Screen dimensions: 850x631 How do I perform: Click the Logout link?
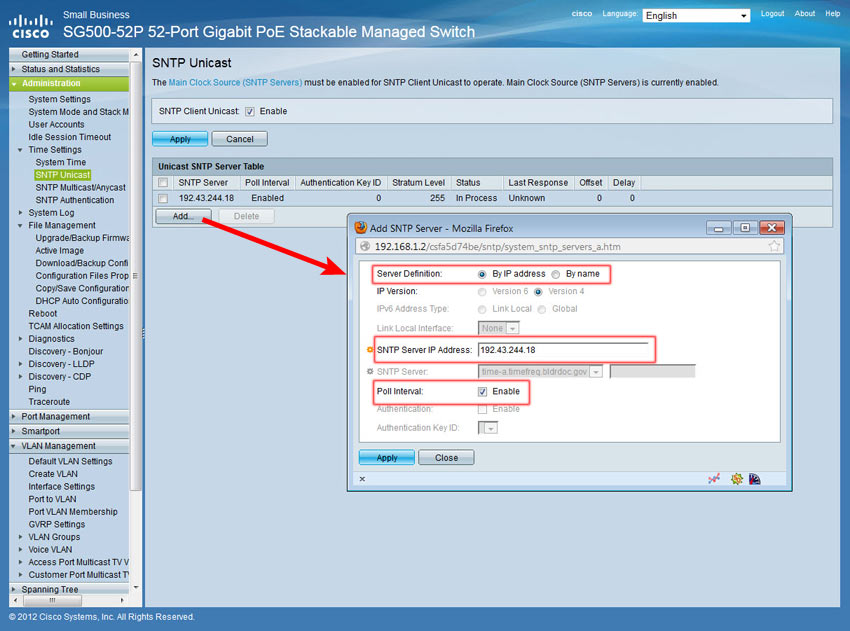772,14
